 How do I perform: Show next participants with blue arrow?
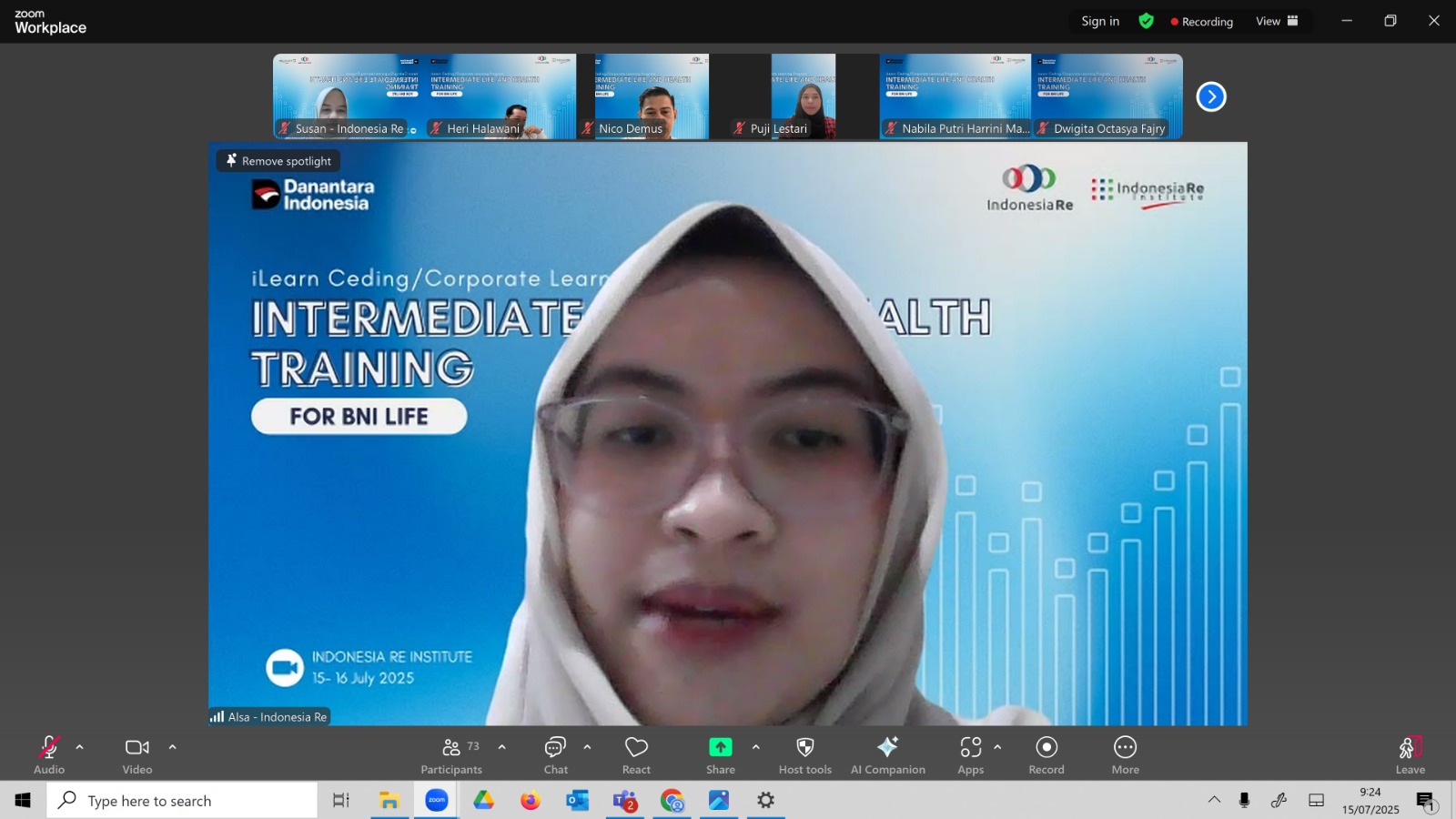[1211, 96]
